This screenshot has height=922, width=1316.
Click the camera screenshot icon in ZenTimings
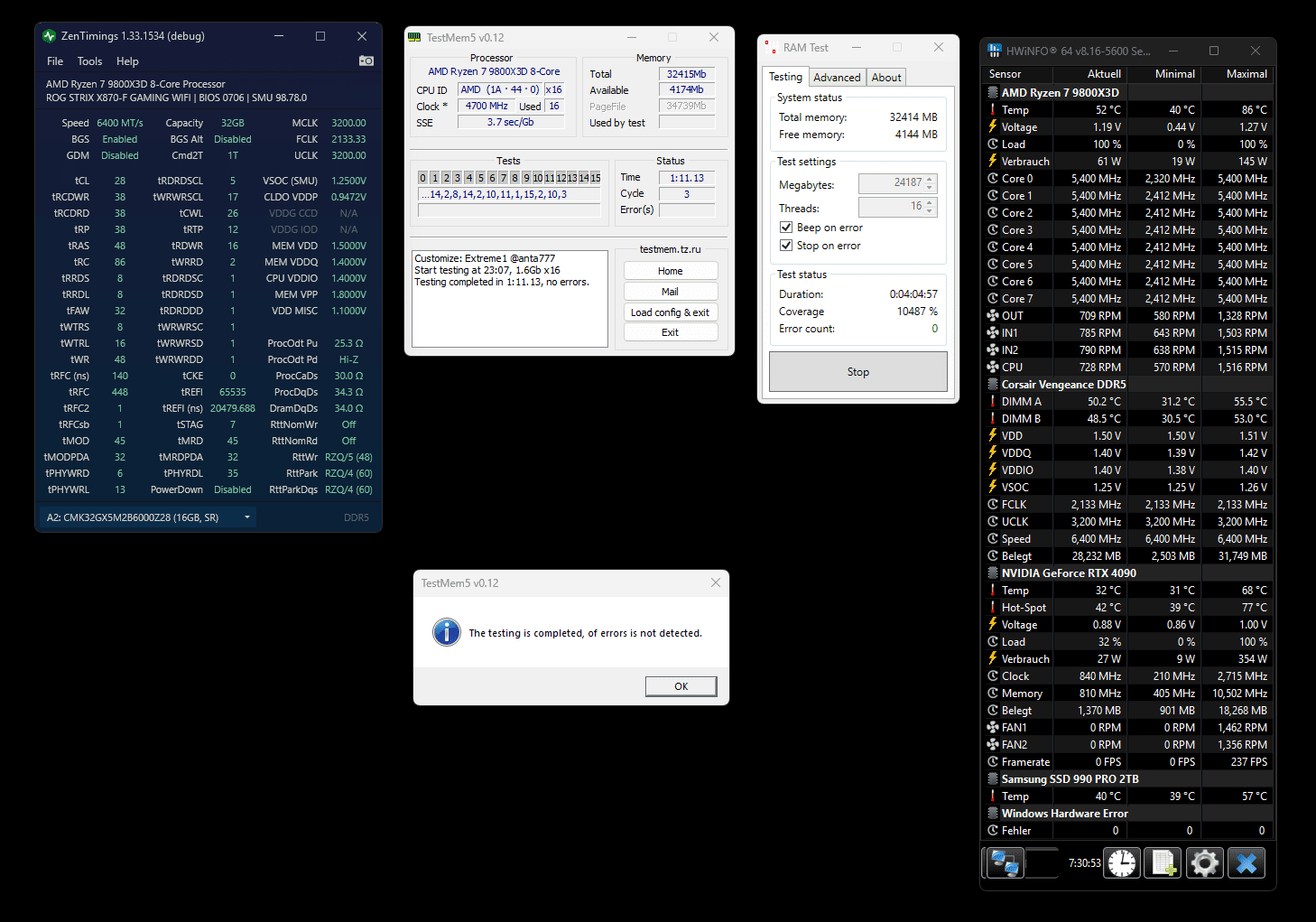pyautogui.click(x=366, y=61)
